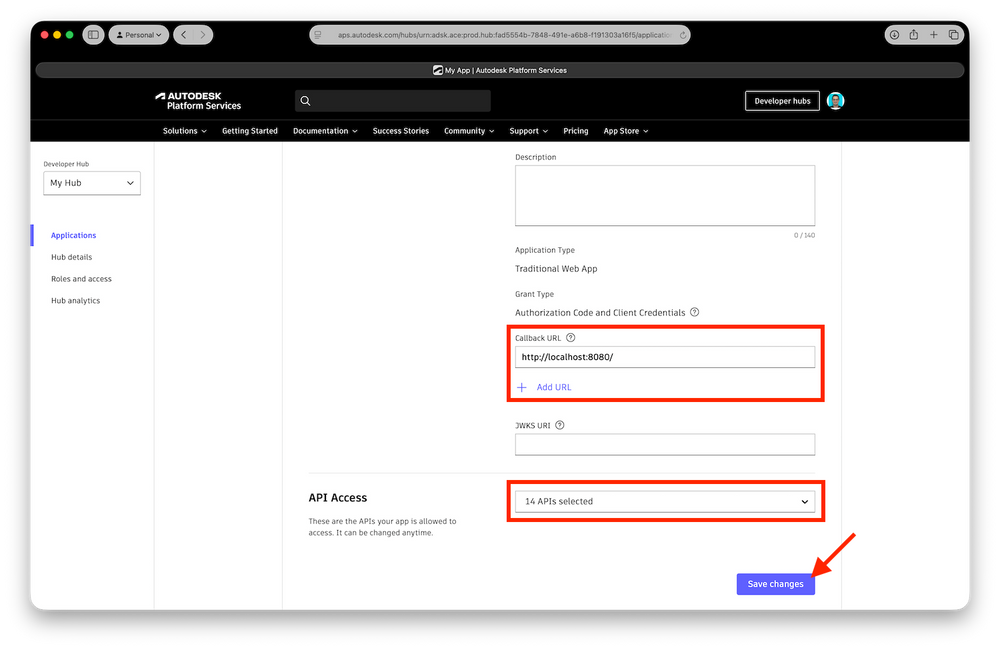1000x650 pixels.
Task: Expand the Solutions menu
Action: click(x=185, y=131)
